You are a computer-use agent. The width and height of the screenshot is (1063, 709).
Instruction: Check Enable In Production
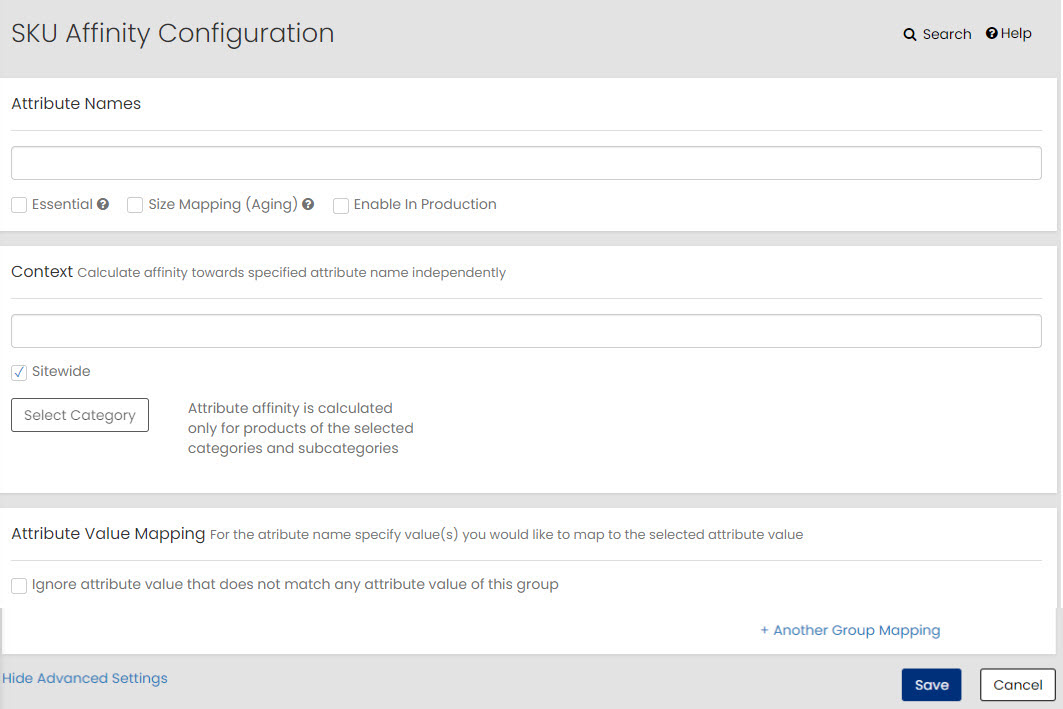pyautogui.click(x=341, y=205)
